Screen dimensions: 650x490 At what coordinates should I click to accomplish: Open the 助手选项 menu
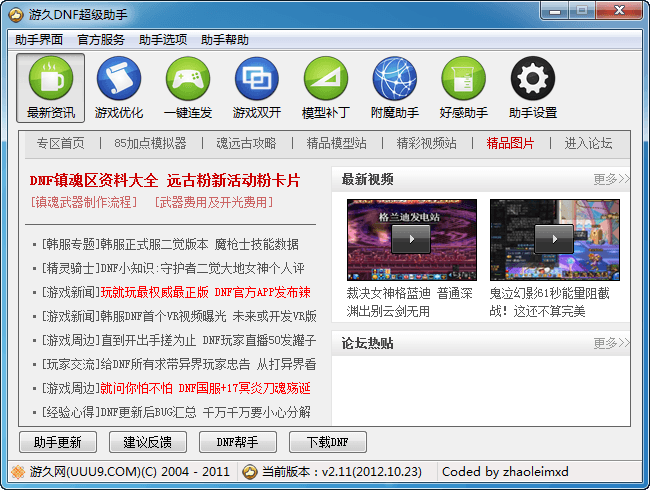coord(163,40)
